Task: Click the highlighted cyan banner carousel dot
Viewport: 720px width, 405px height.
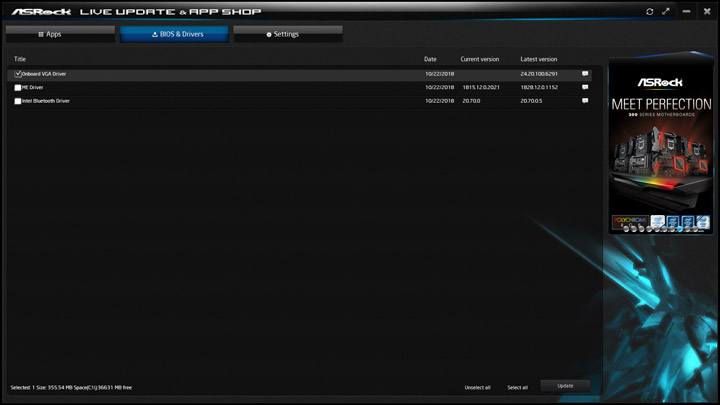Action: [x=680, y=229]
